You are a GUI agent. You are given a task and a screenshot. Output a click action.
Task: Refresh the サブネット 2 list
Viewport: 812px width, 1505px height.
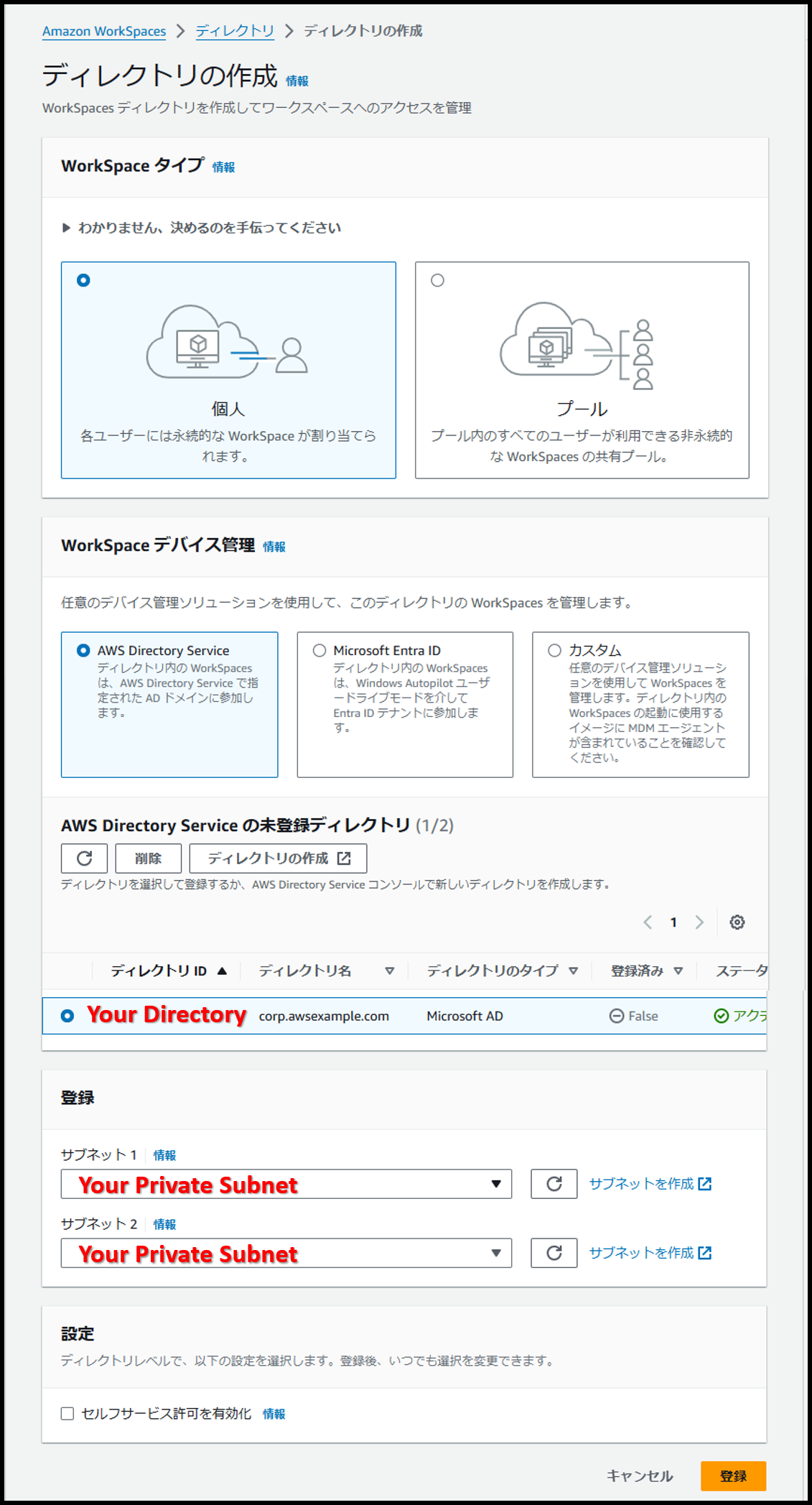[554, 1253]
